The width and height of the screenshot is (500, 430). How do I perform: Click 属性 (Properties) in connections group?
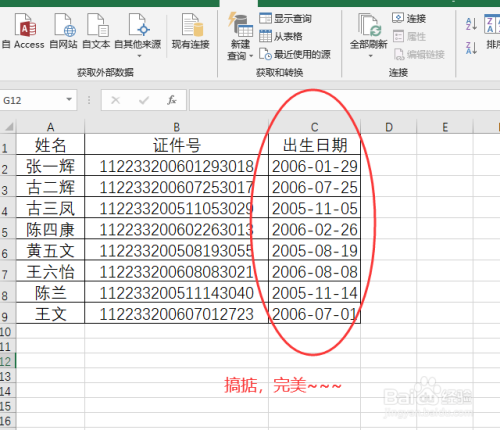[409, 36]
